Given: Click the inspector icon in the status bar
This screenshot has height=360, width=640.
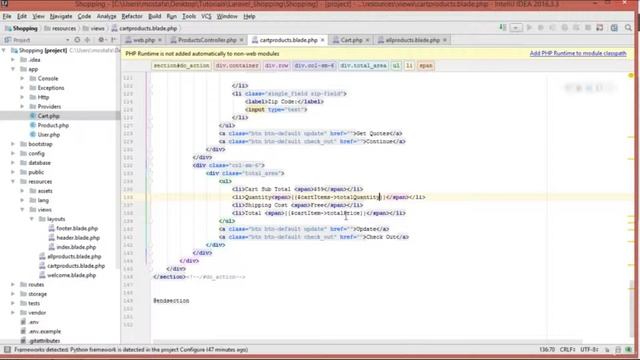Looking at the screenshot, I should pos(618,350).
